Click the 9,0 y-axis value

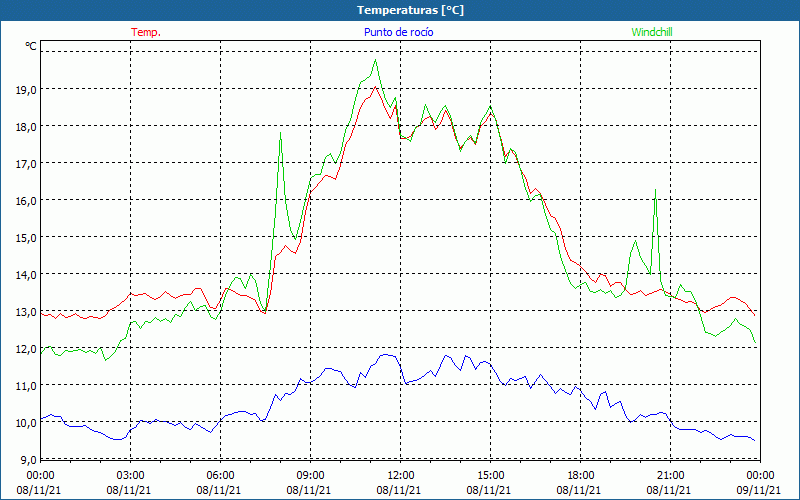click(29, 460)
